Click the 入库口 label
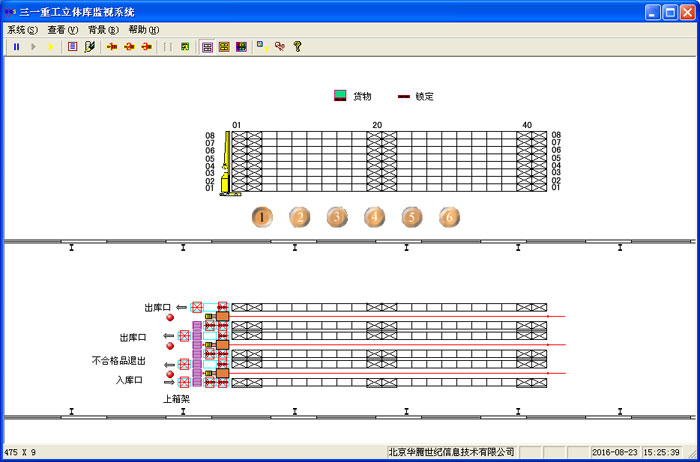The image size is (700, 462). coord(129,380)
